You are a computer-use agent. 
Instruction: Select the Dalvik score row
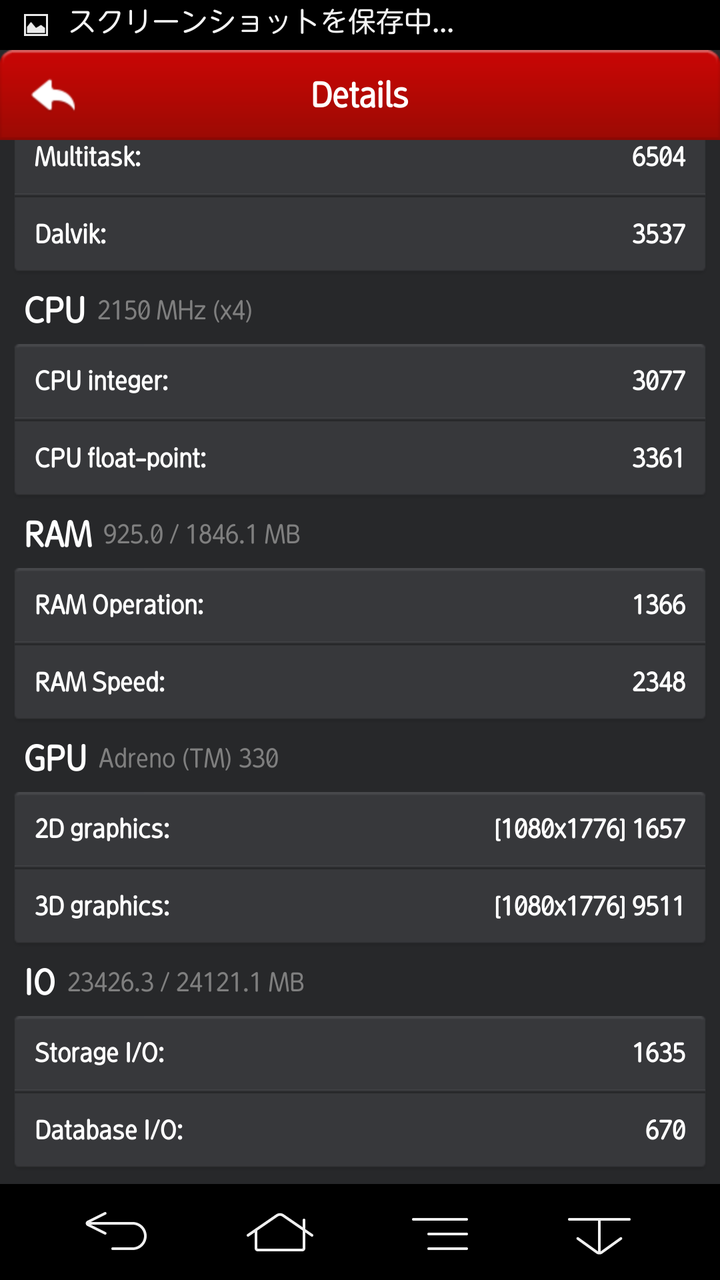point(360,234)
